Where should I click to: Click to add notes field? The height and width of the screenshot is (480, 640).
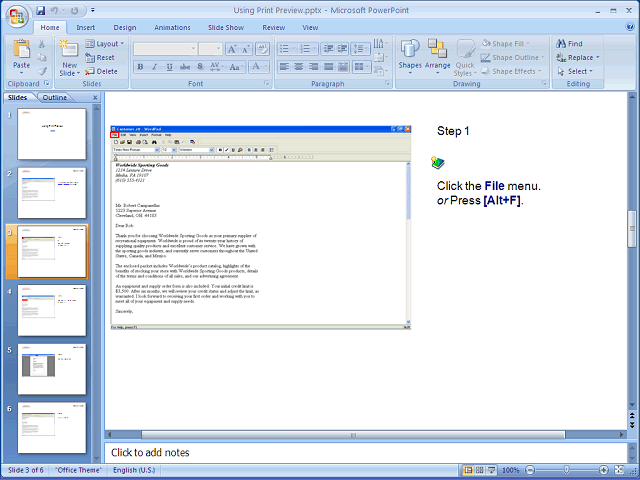coord(365,453)
